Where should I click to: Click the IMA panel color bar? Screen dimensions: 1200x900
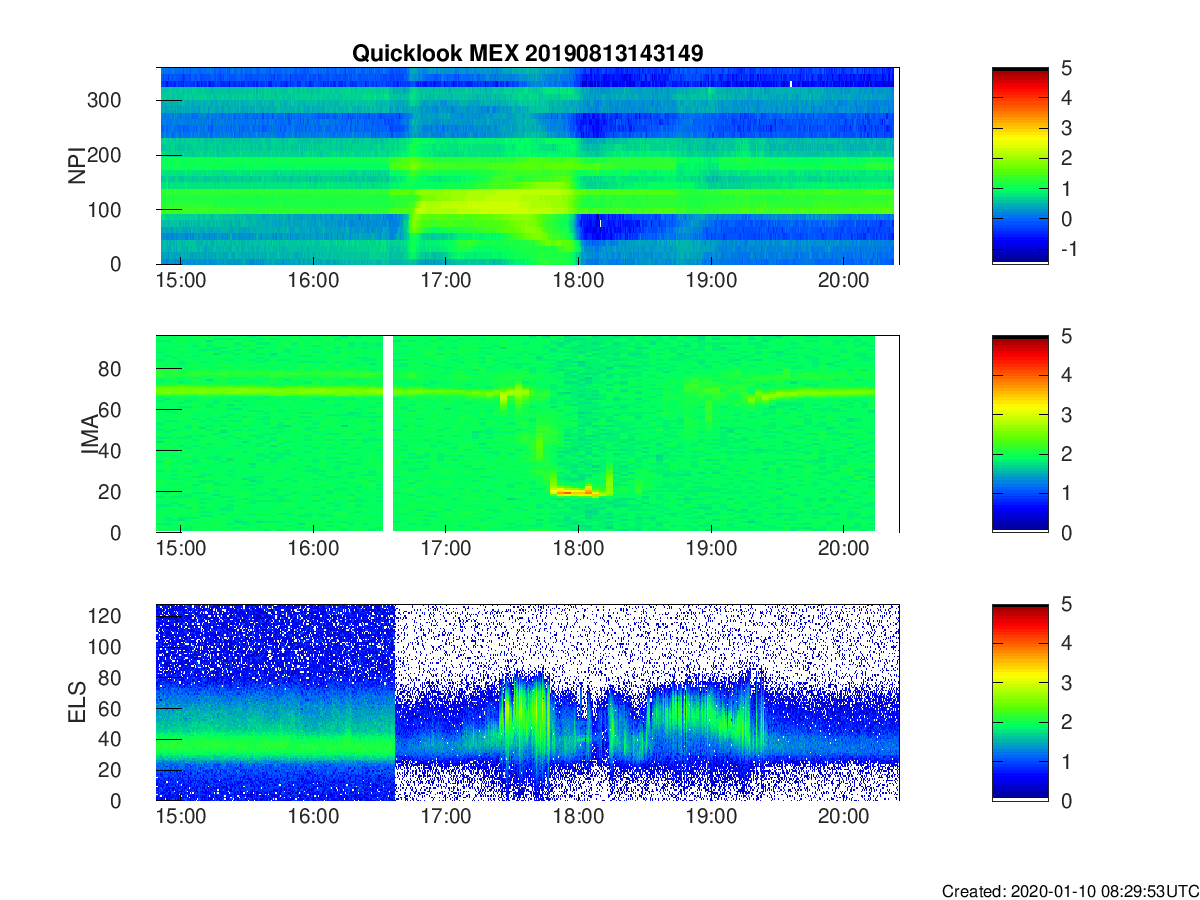[1020, 434]
